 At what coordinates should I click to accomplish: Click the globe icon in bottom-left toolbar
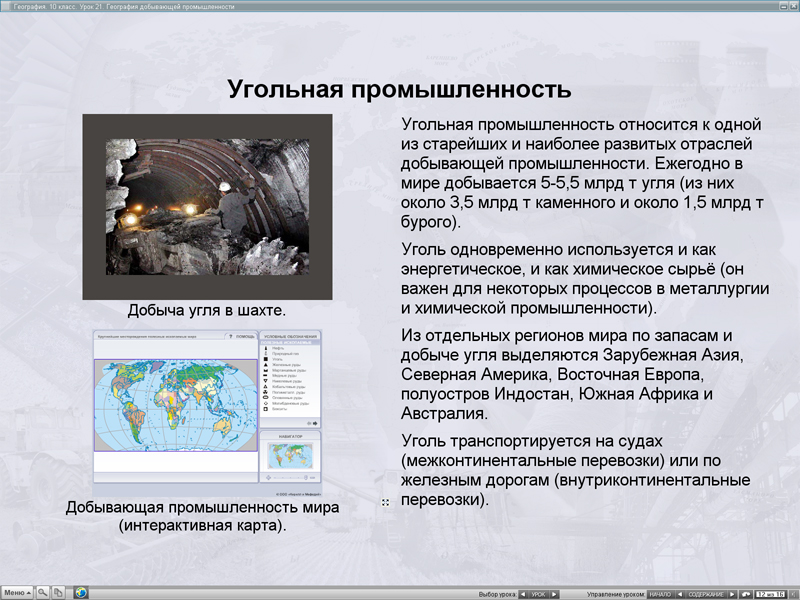80,591
